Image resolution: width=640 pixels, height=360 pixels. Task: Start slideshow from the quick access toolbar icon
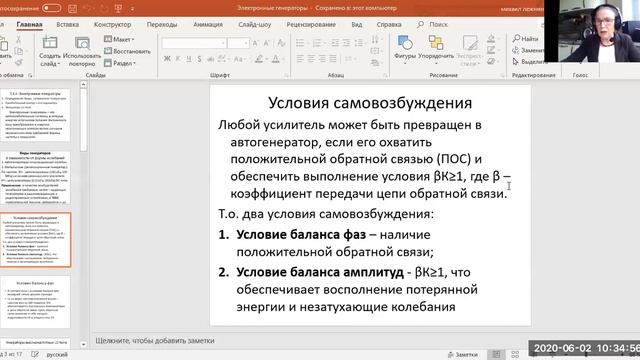point(118,8)
